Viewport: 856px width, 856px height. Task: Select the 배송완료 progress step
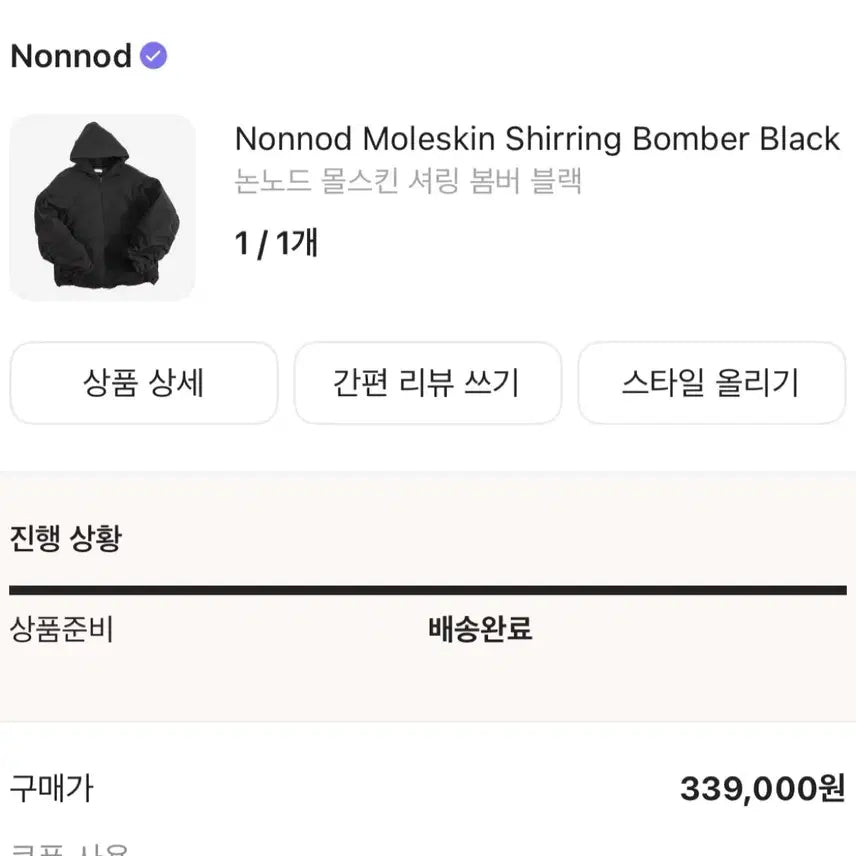[x=480, y=629]
